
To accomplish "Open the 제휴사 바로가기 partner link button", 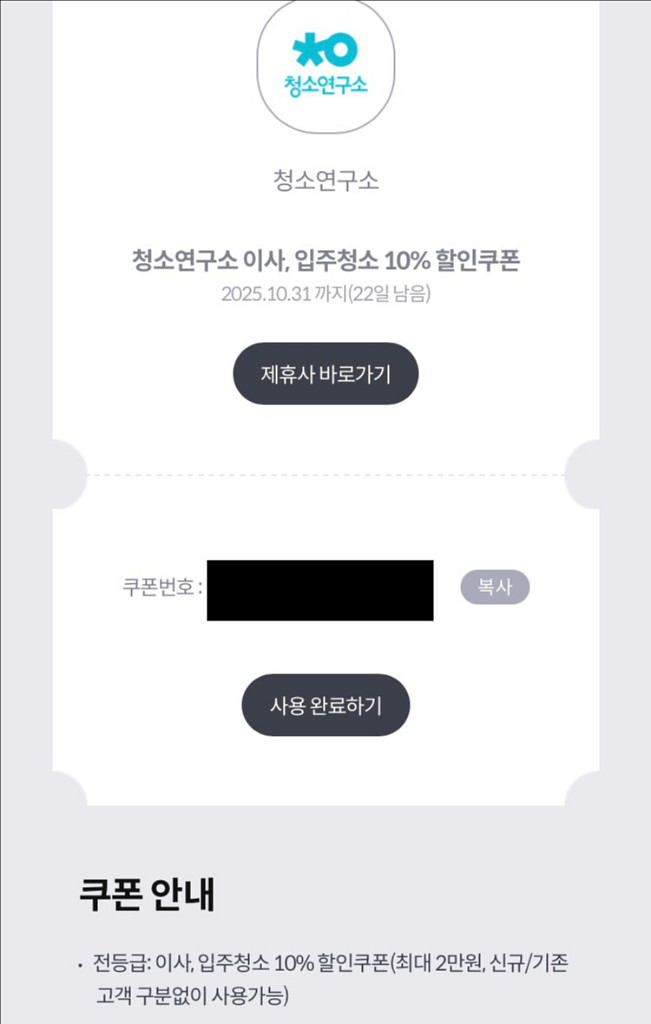I will click(x=326, y=374).
